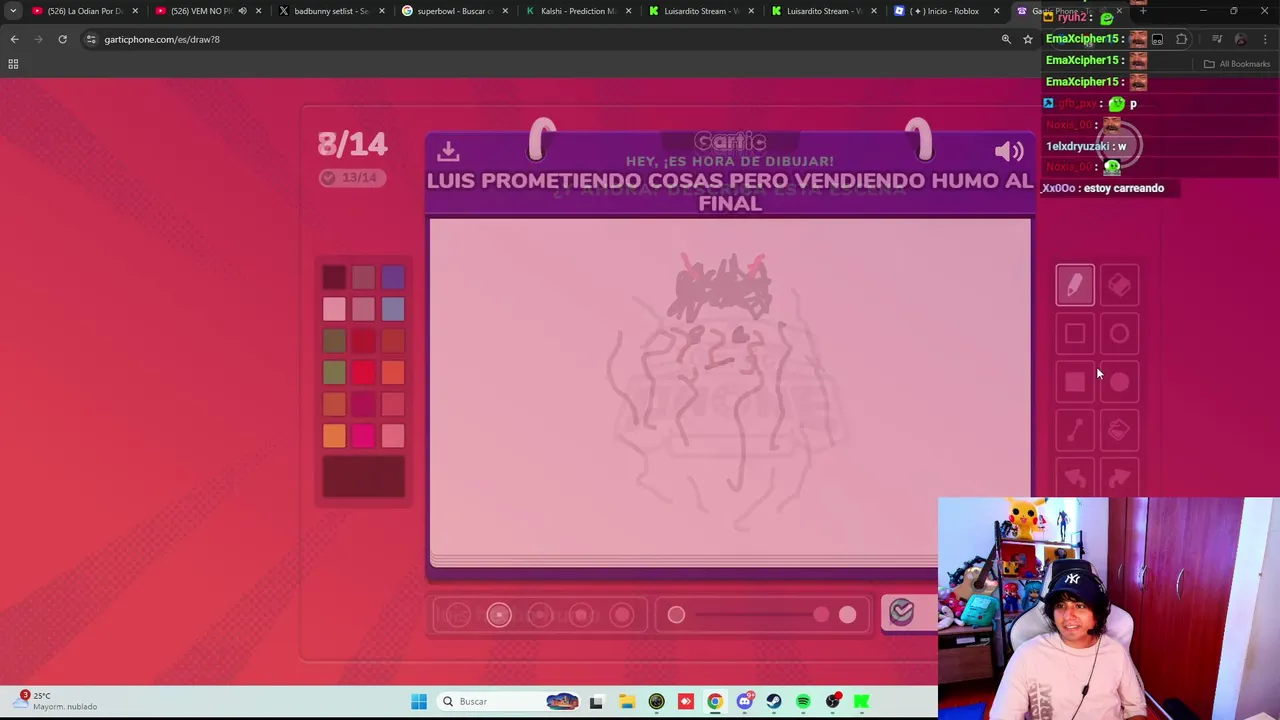
Task: Pick the light gray color swatch
Action: click(x=363, y=309)
